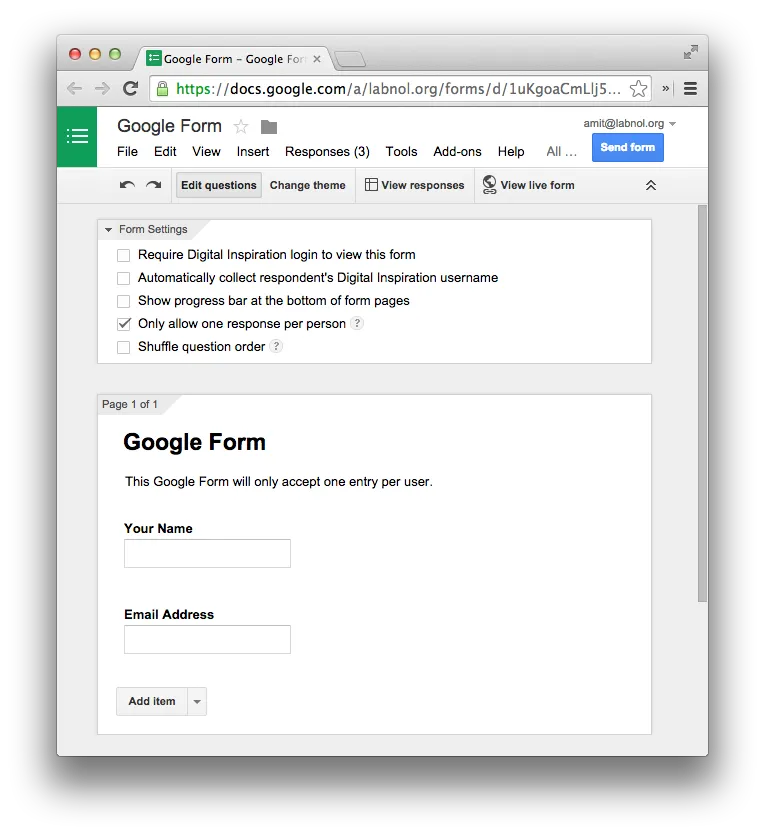Image resolution: width=765 pixels, height=835 pixels.
Task: Open Chrome hamburger menu icon
Action: point(690,88)
